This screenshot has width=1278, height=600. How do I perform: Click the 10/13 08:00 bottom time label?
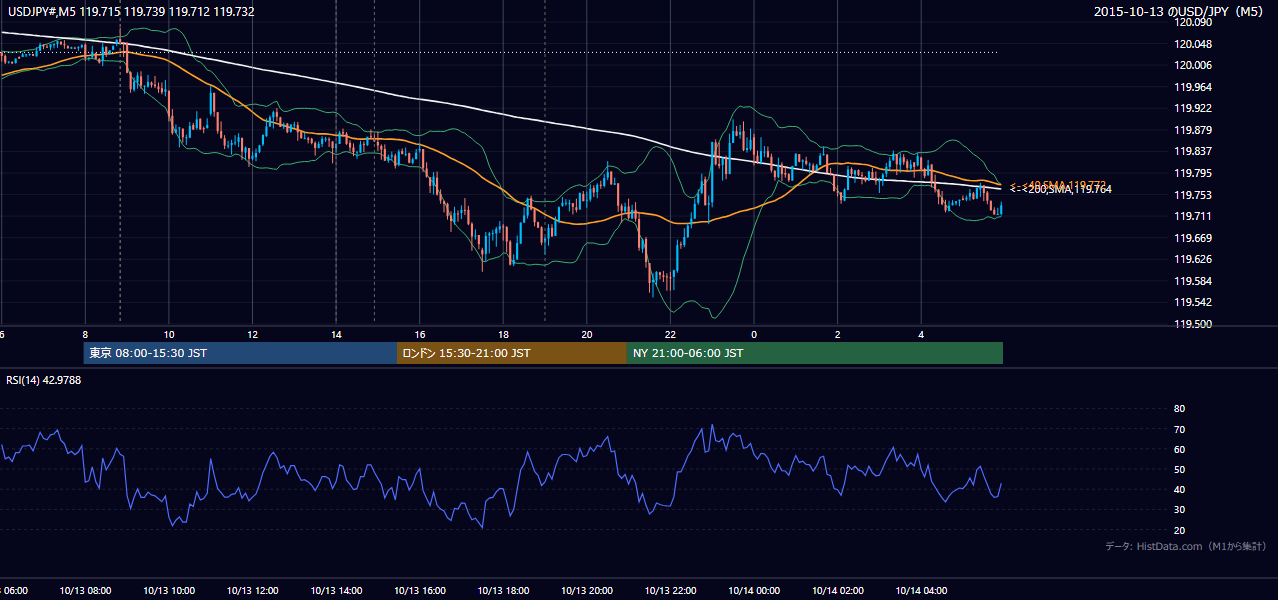click(85, 591)
